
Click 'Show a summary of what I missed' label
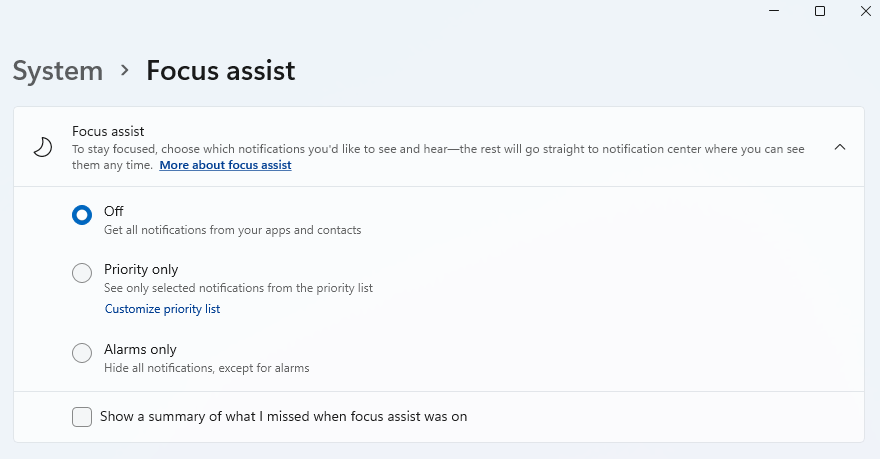click(x=284, y=416)
